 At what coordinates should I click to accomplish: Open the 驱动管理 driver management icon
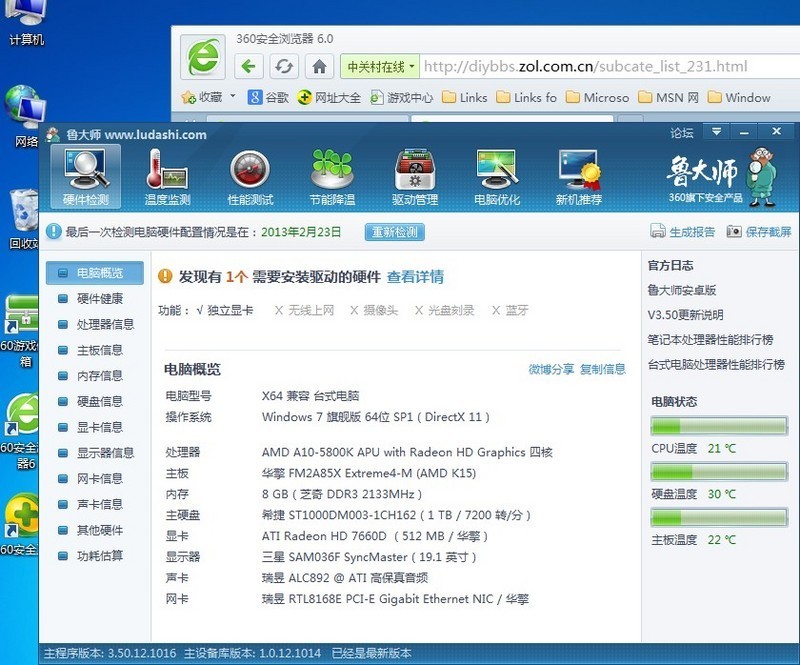(415, 177)
